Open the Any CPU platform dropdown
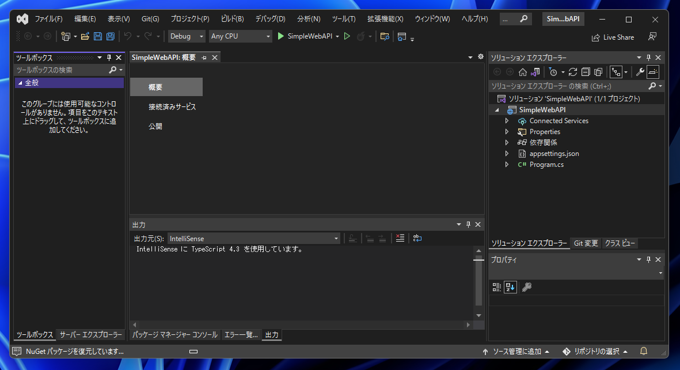Image resolution: width=680 pixels, height=370 pixels. [240, 36]
